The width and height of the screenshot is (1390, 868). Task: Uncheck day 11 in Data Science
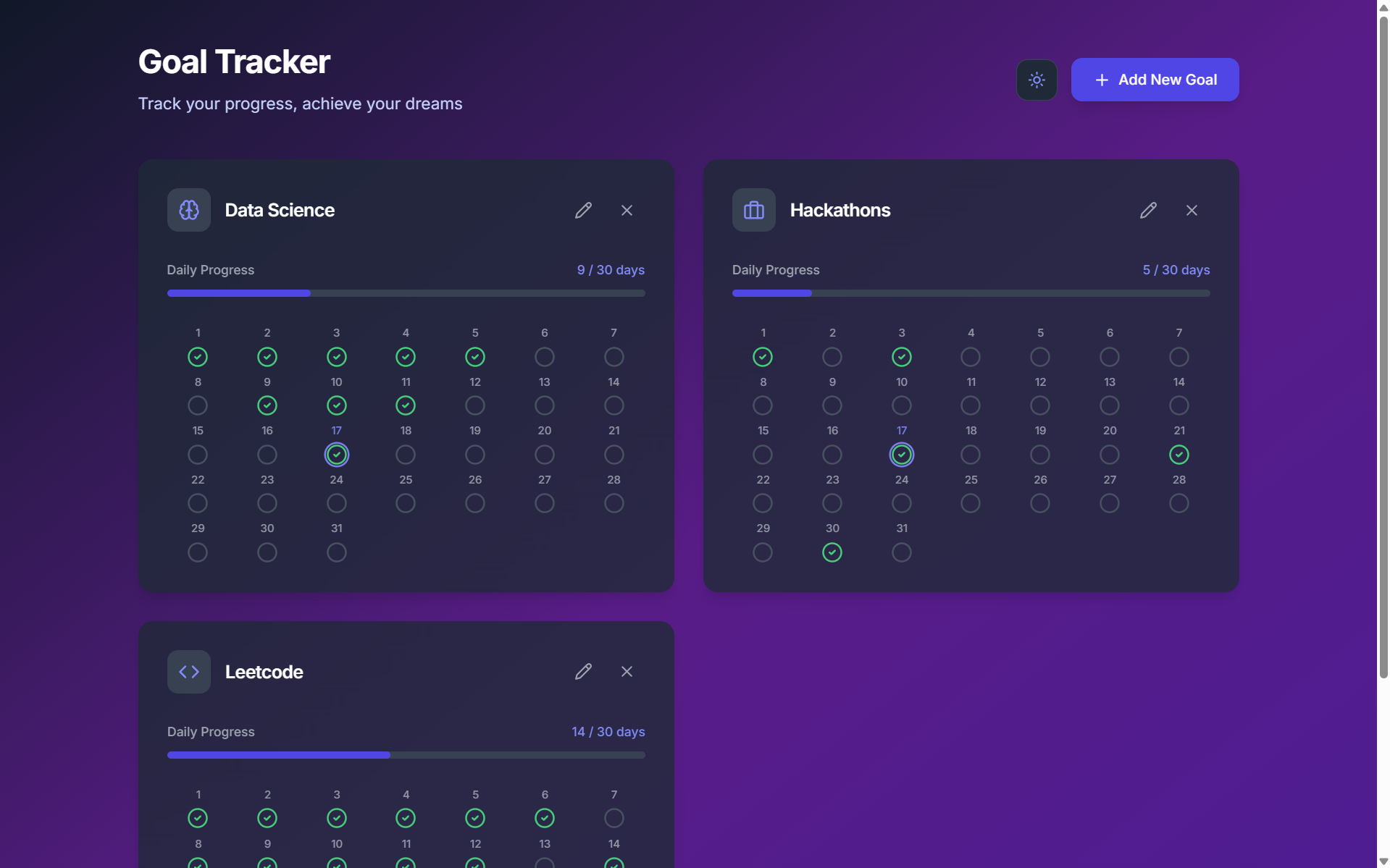(406, 405)
